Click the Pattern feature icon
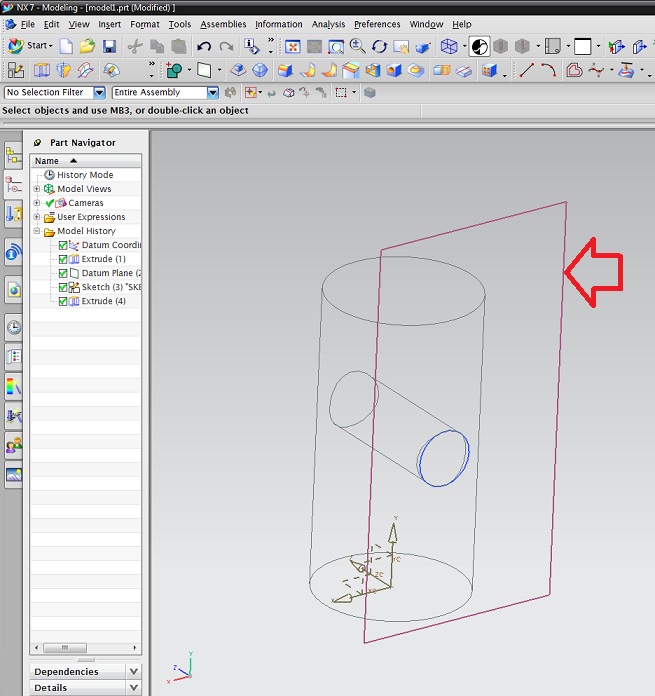The width and height of the screenshot is (655, 696). coord(489,70)
